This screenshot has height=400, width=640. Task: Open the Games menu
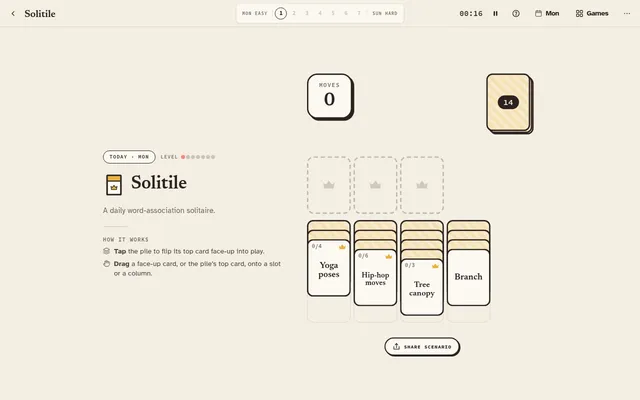(x=592, y=13)
